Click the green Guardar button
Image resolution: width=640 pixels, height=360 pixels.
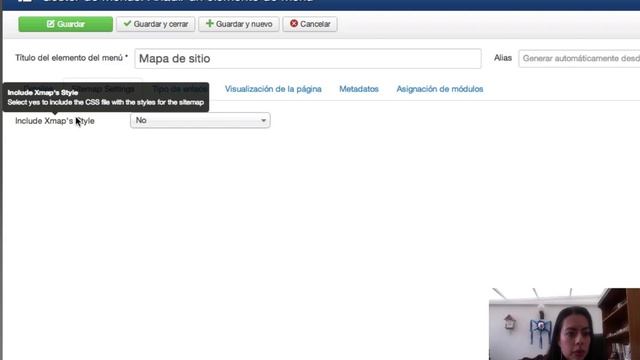(x=65, y=24)
